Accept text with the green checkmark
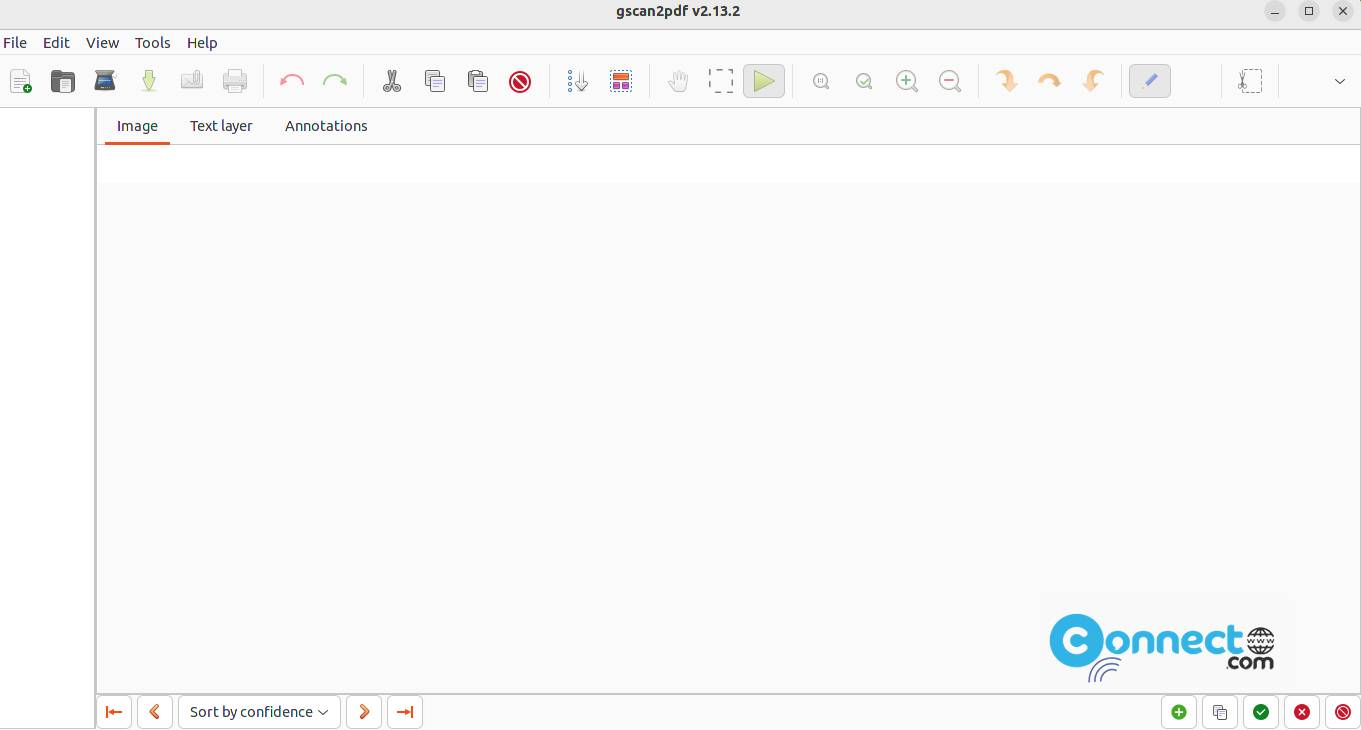Viewport: 1361px width, 730px height. point(1261,712)
